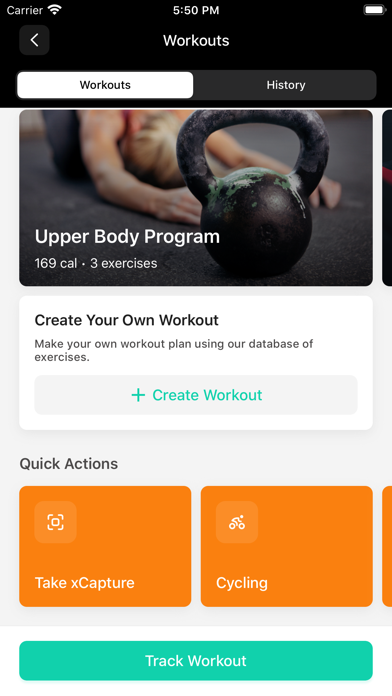Tap the 5:50 PM clock in status bar

196,10
